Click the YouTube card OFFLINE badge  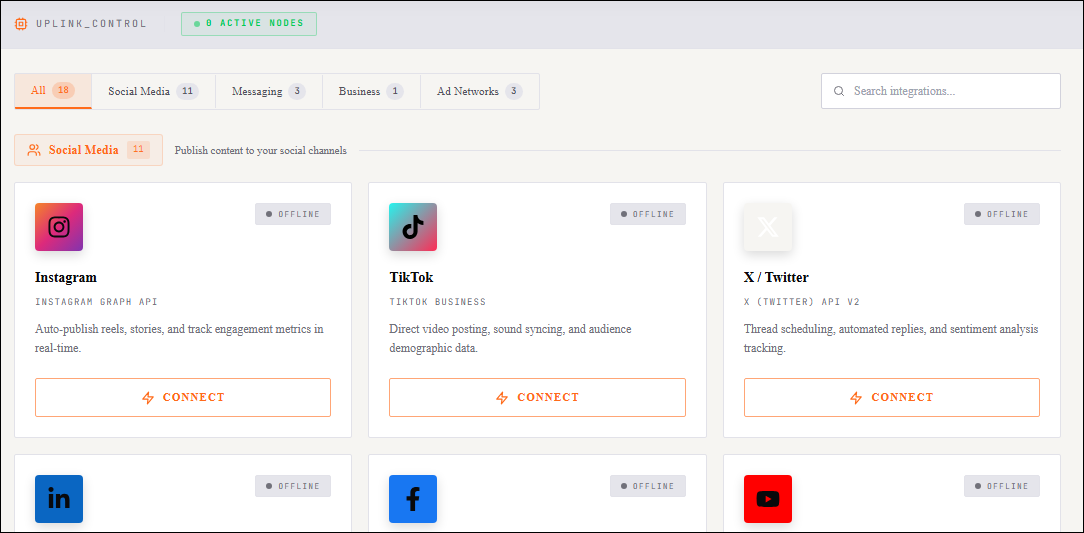coord(1002,486)
